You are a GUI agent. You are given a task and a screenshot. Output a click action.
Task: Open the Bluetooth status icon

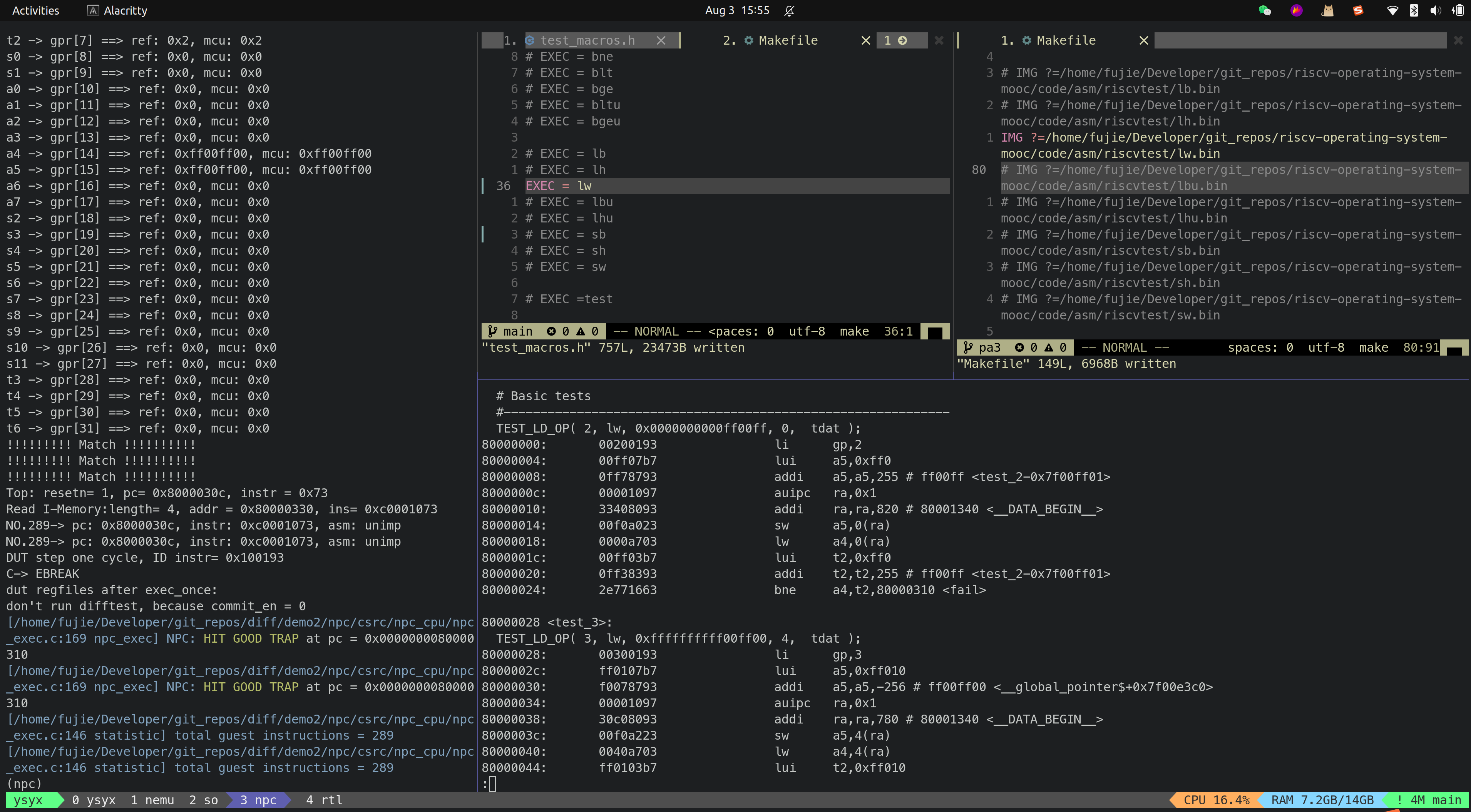click(x=1414, y=10)
